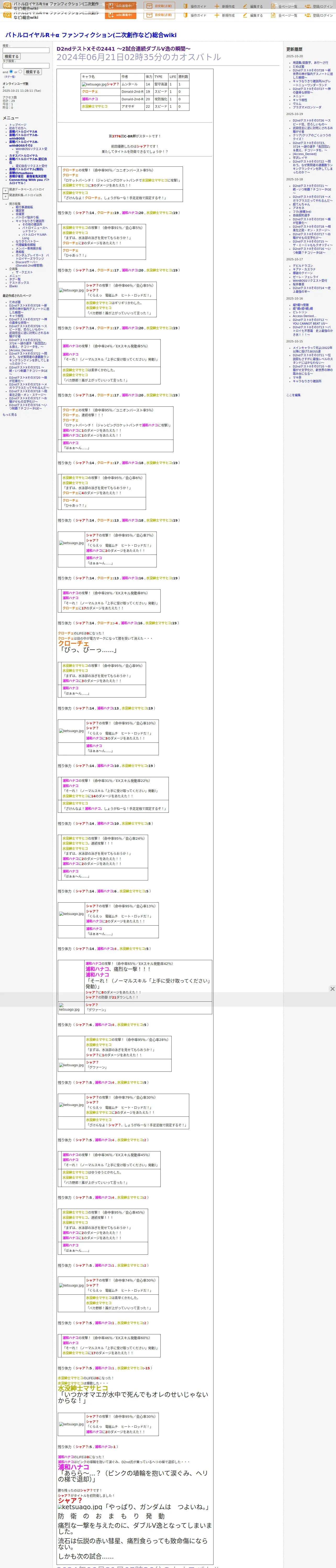Open 軽行事連絡板 board link

24,207
